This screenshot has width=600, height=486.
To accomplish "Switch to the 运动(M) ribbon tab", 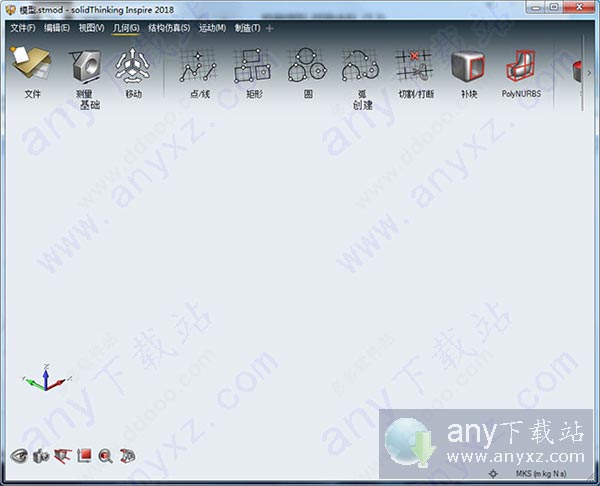I will tap(212, 28).
